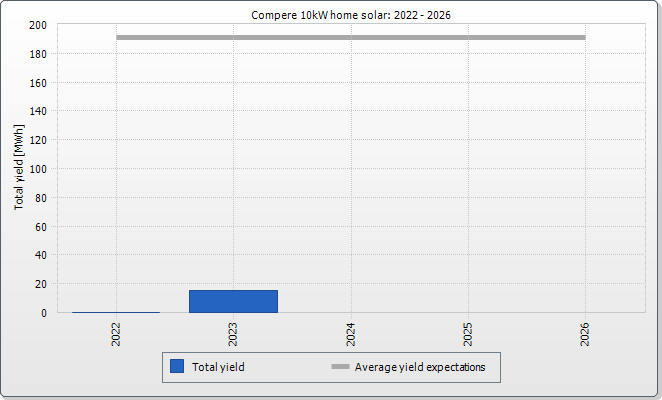Click the "Total yield [MWh]" axis title
The image size is (662, 400).
pyautogui.click(x=19, y=167)
